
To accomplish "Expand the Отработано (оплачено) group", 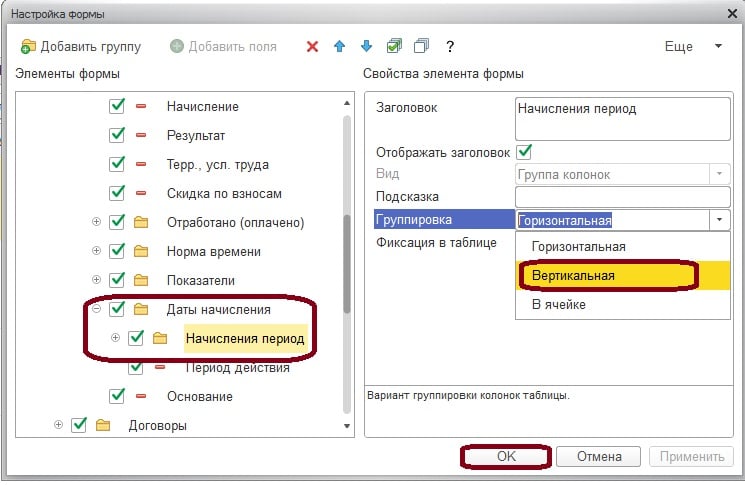I will tap(96, 222).
